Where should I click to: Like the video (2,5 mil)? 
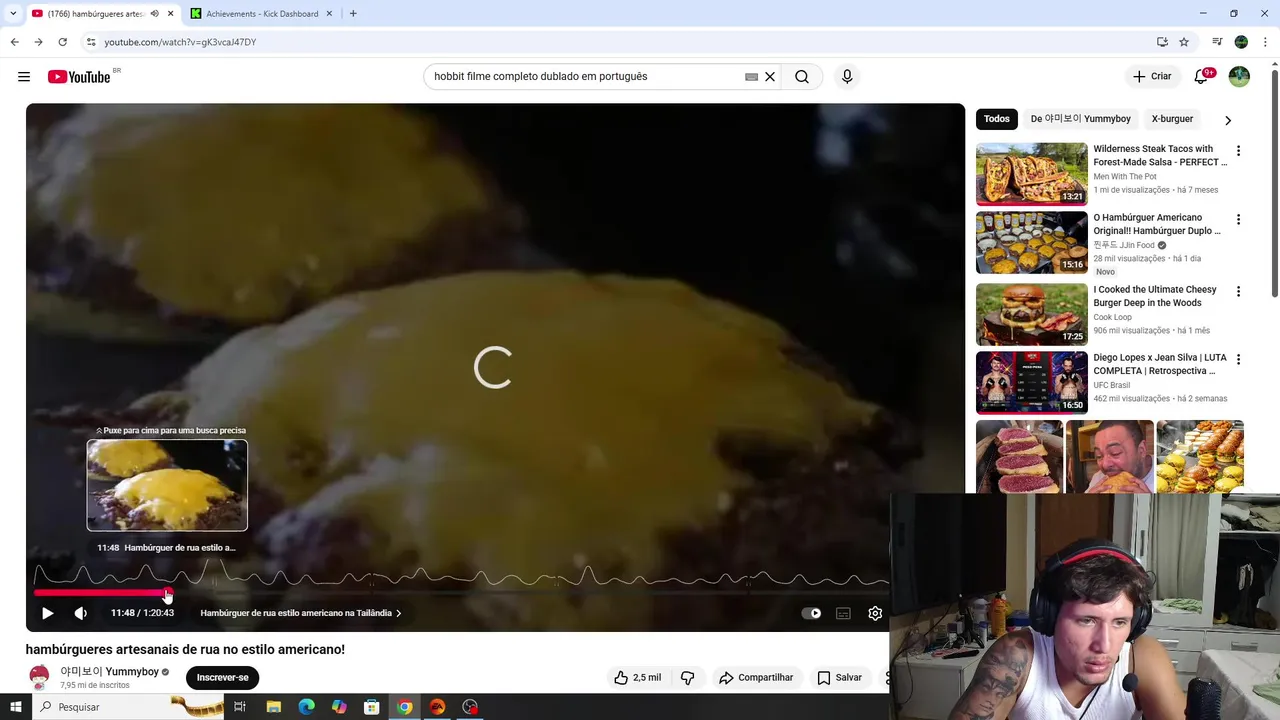pos(638,677)
